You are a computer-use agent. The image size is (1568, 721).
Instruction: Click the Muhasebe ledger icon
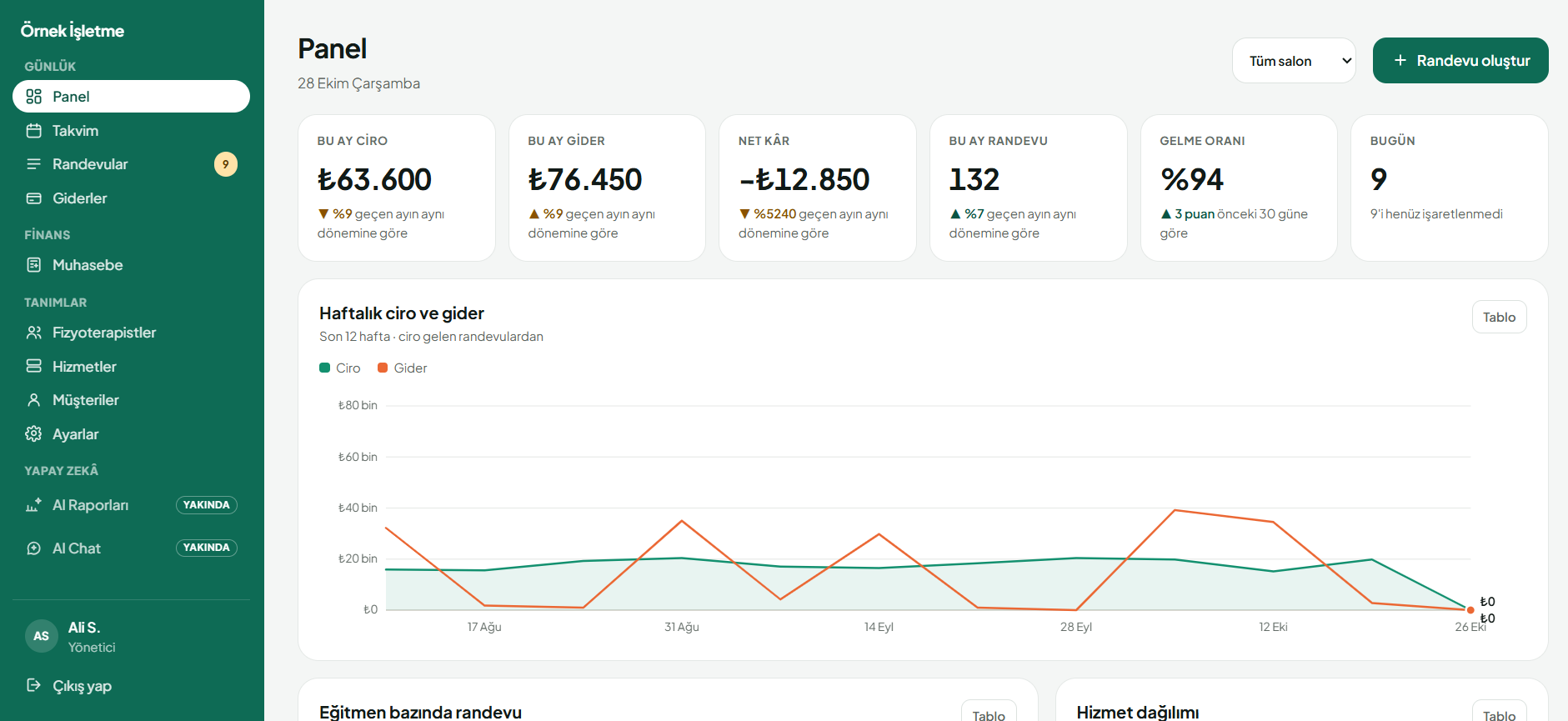[34, 265]
